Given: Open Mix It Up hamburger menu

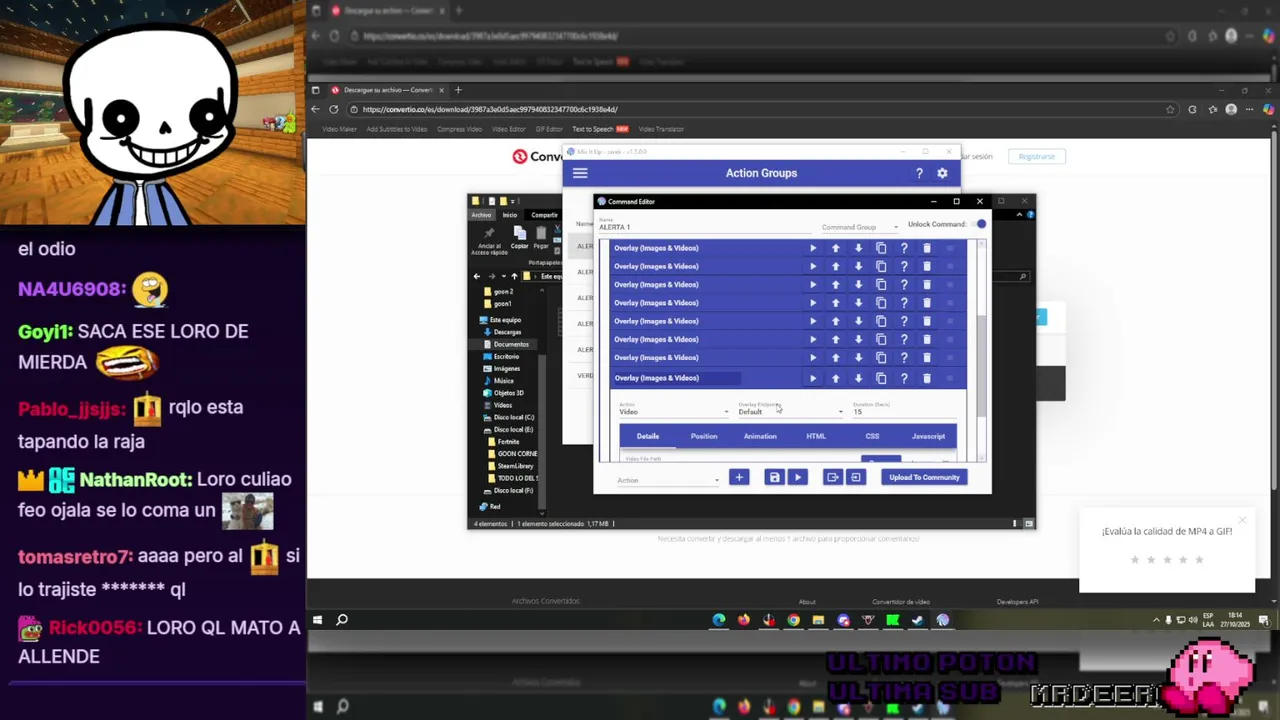Looking at the screenshot, I should [x=580, y=173].
